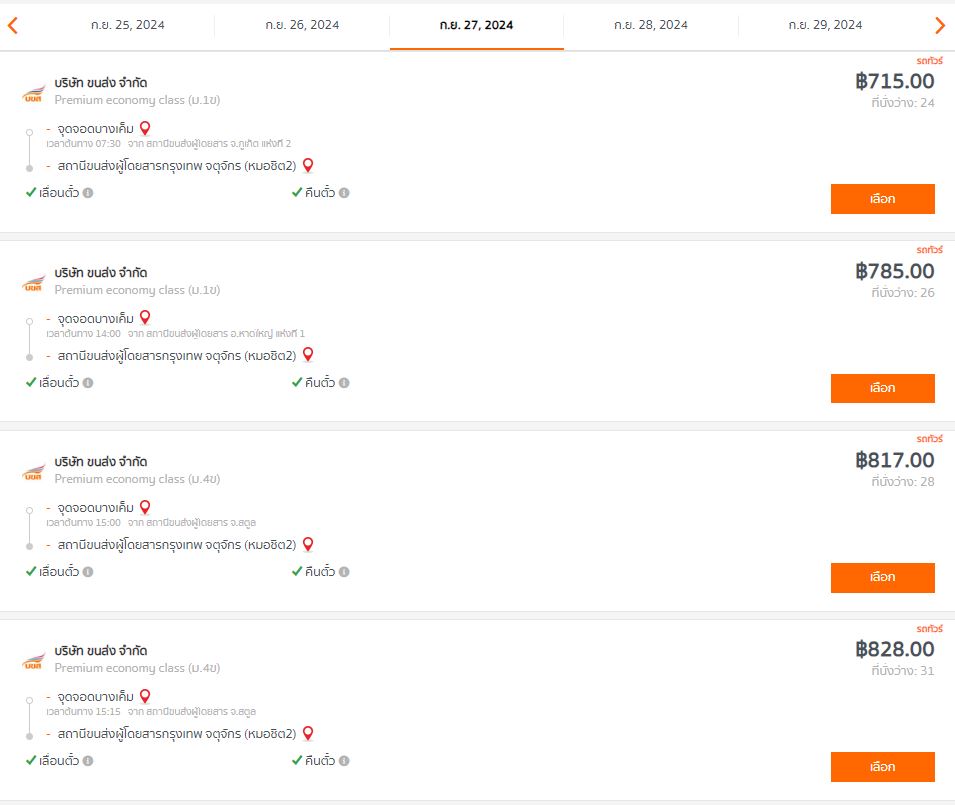The image size is (955, 805).
Task: Select the ฿785.00 trip with เลือก button
Action: coord(883,388)
